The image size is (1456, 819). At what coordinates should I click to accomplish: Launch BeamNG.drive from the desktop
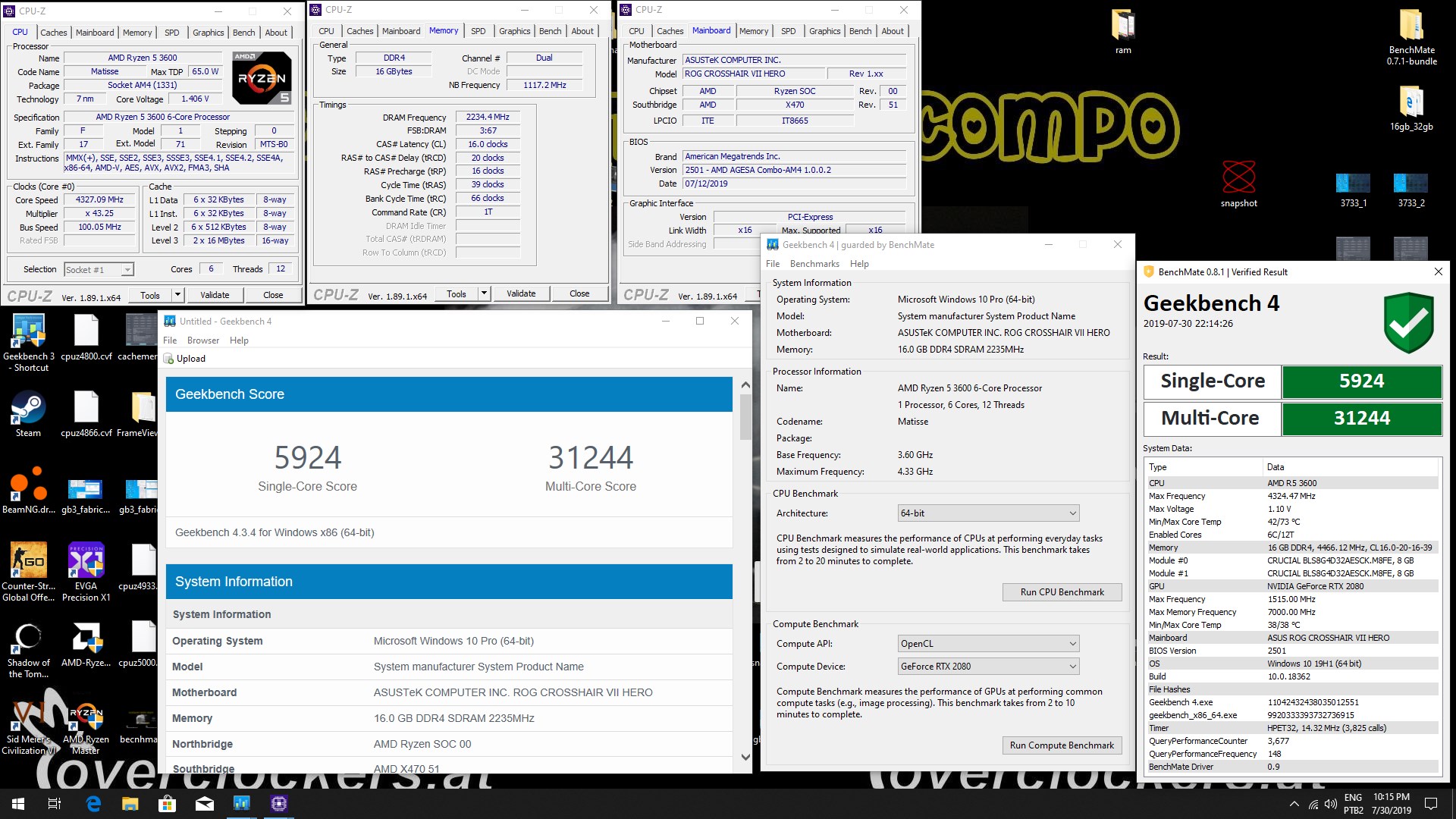[x=28, y=492]
